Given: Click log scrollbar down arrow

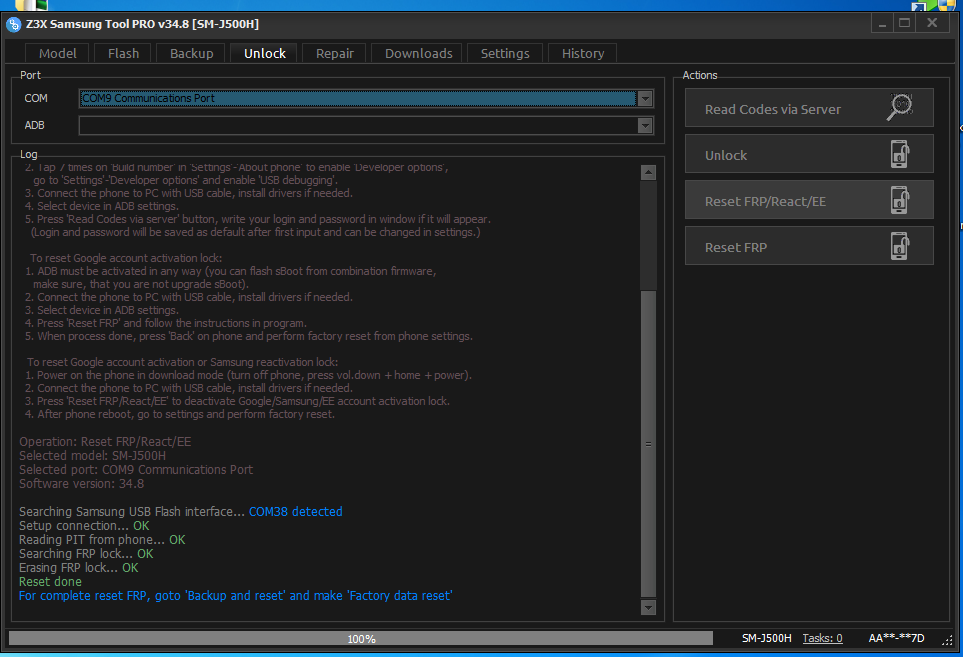Looking at the screenshot, I should click(648, 607).
